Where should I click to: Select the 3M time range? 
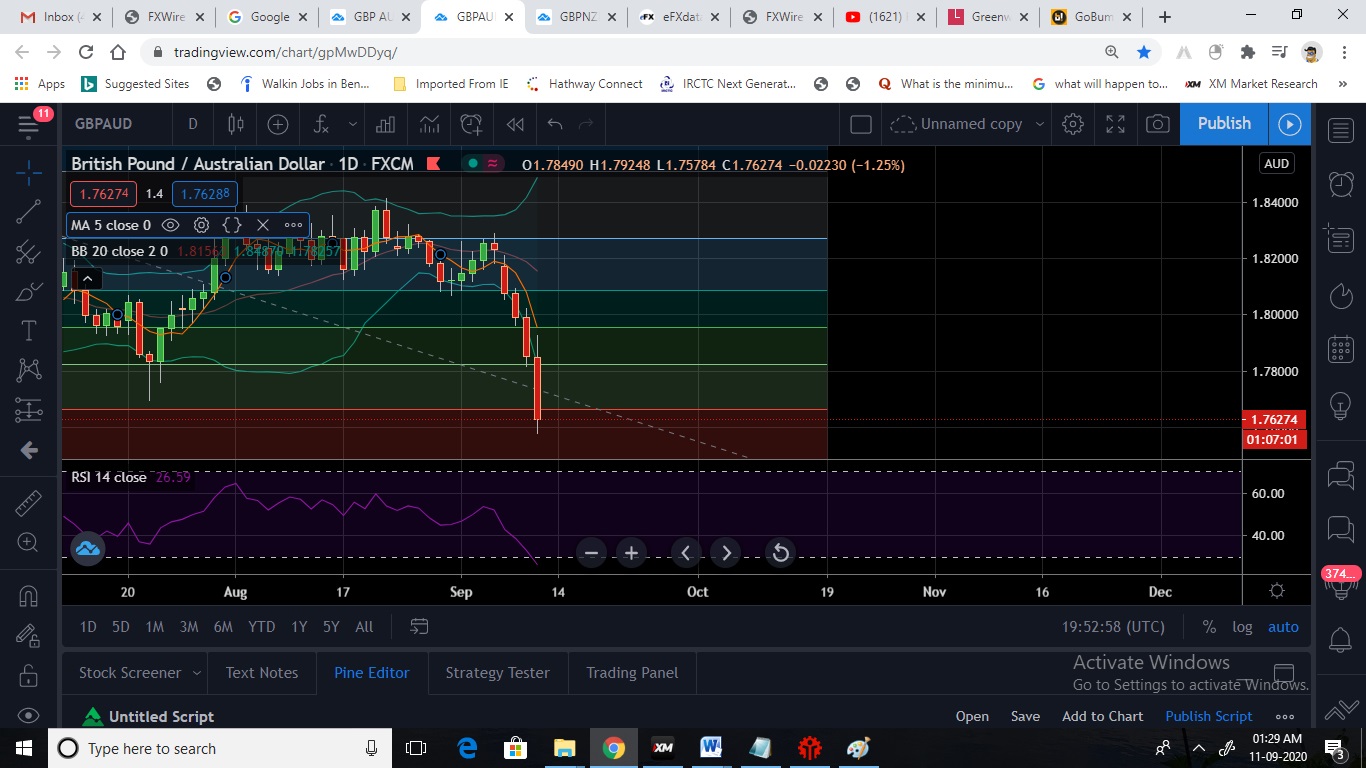pyautogui.click(x=188, y=627)
